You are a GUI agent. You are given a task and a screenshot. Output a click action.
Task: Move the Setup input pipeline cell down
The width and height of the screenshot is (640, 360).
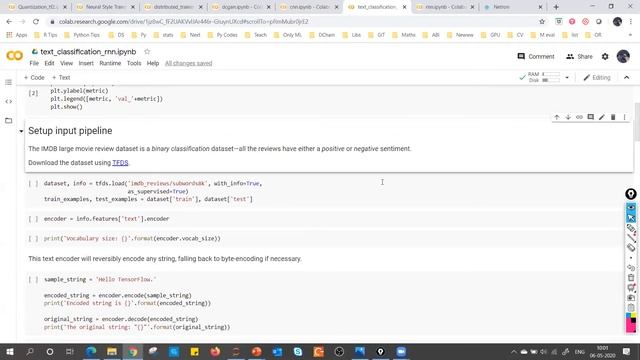(x=568, y=117)
